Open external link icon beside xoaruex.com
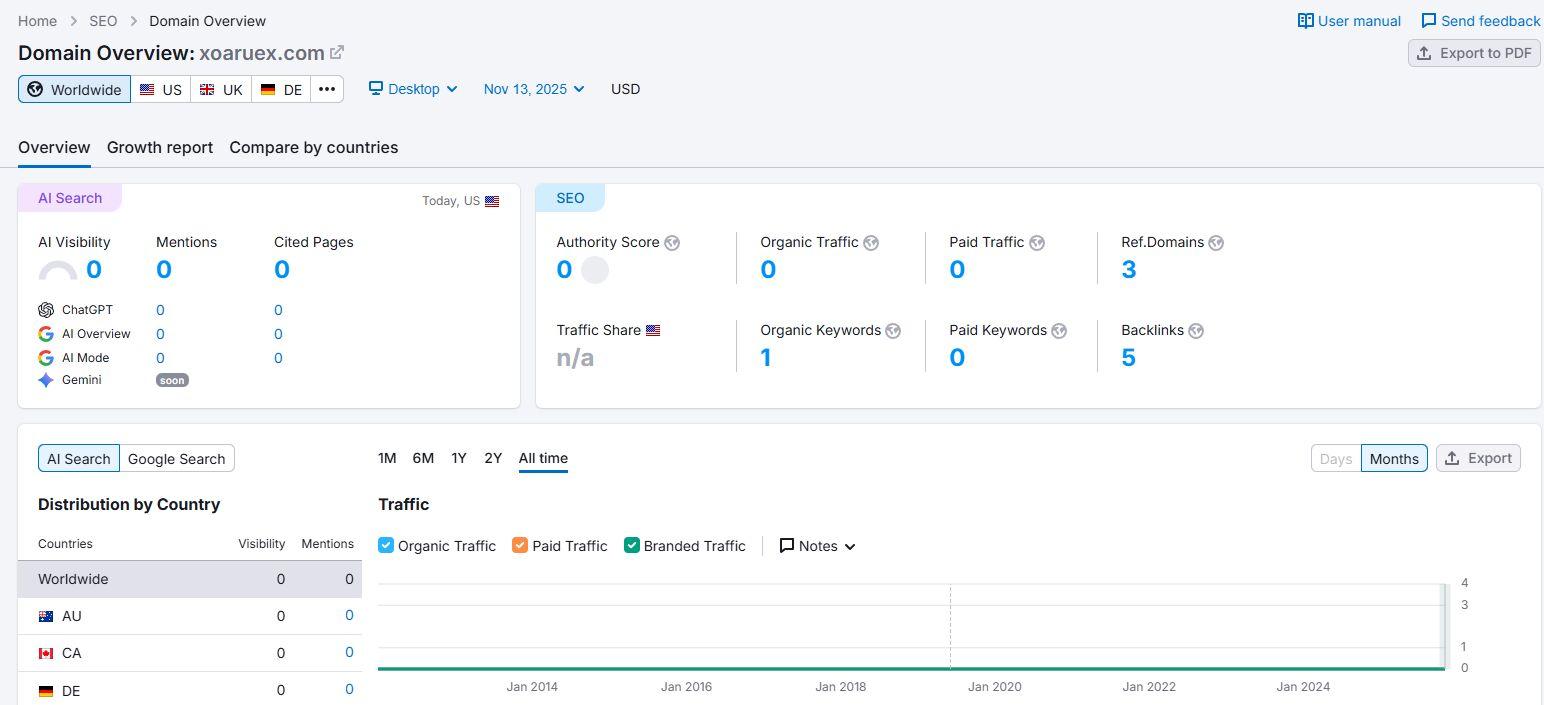Viewport: 1544px width, 705px height. (x=337, y=52)
